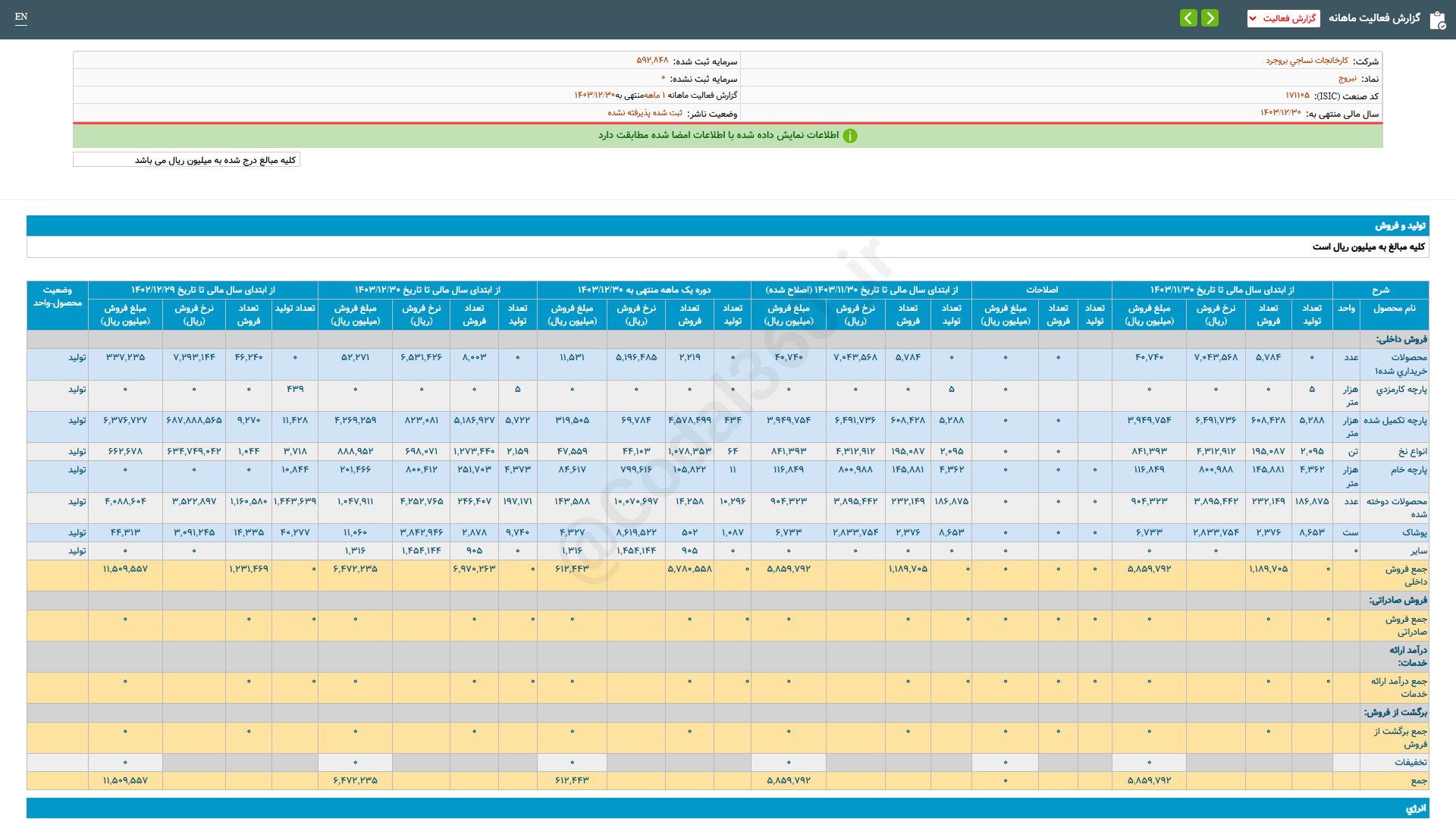Image resolution: width=1456 pixels, height=819 pixels.
Task: Click the header containing '(اصلاح شده)'
Action: tap(861, 290)
